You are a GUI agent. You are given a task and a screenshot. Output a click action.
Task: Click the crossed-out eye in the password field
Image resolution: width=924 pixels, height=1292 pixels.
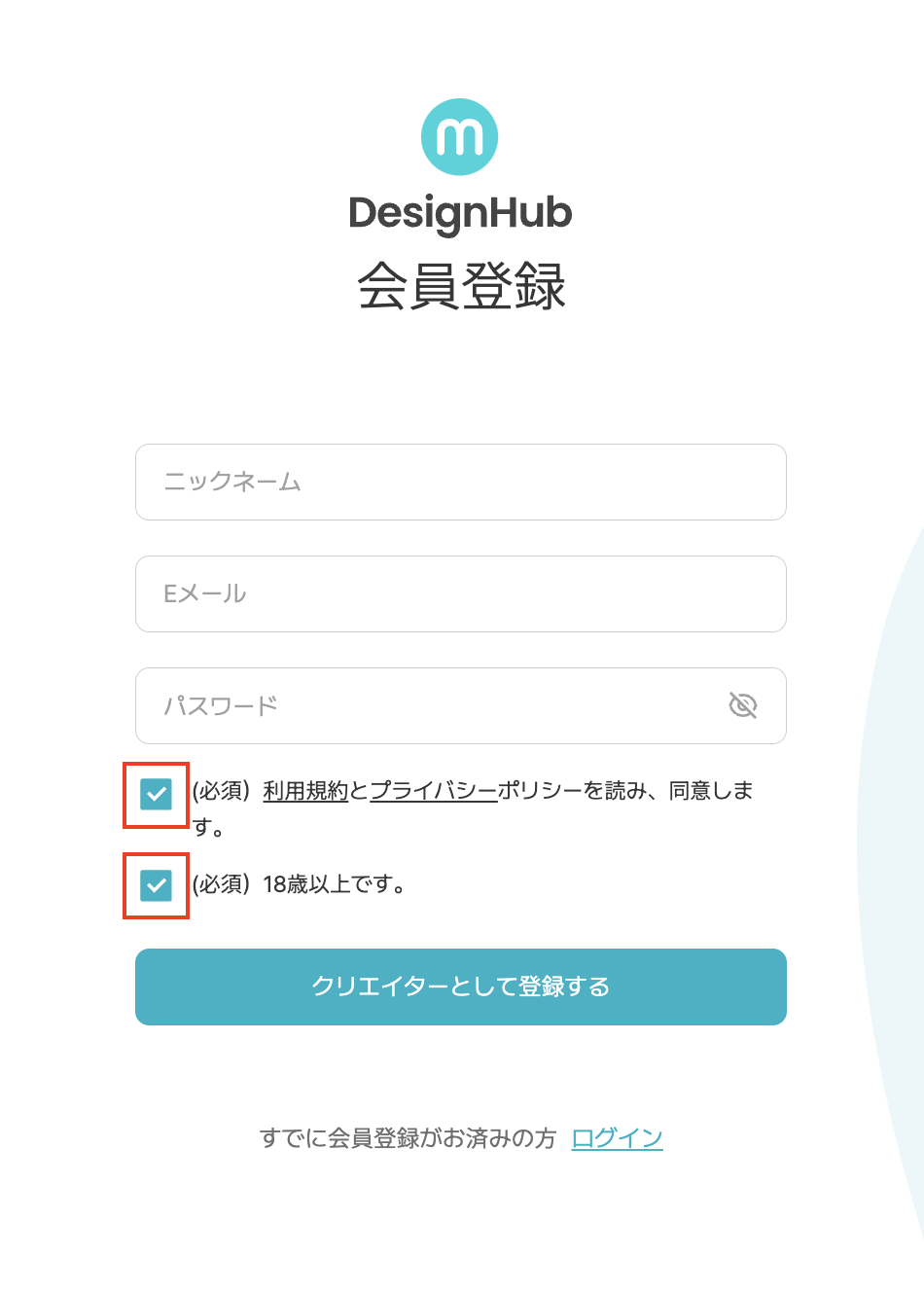(x=742, y=706)
